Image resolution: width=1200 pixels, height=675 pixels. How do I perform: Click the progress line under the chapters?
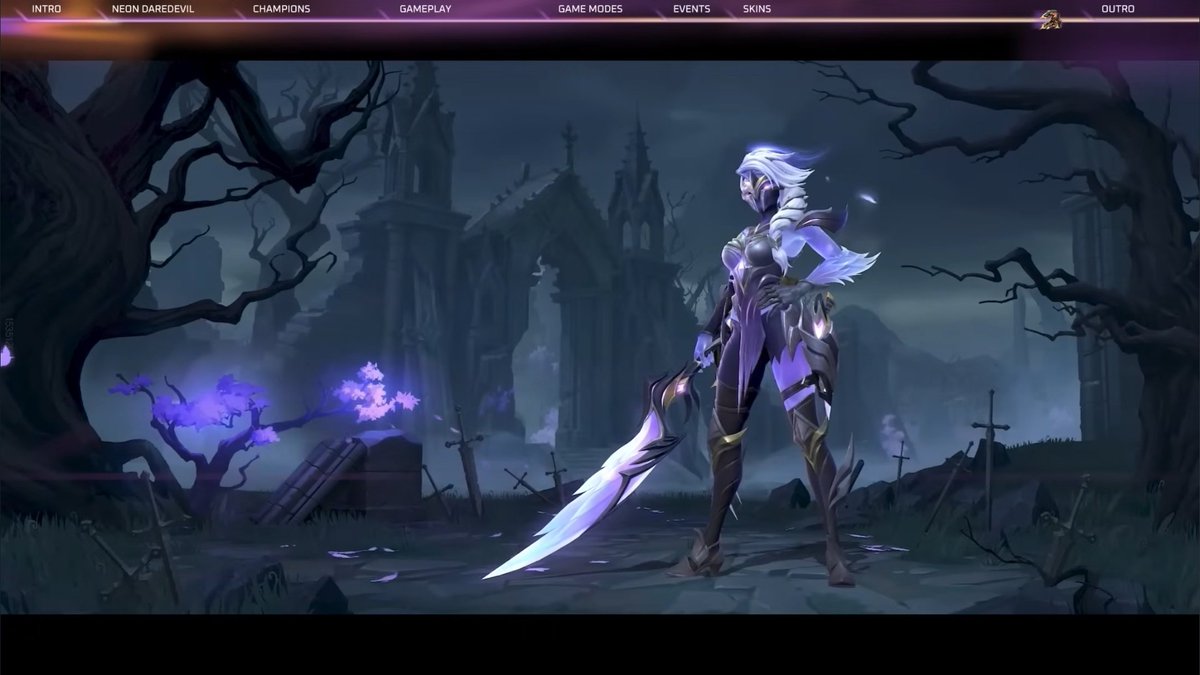point(600,22)
